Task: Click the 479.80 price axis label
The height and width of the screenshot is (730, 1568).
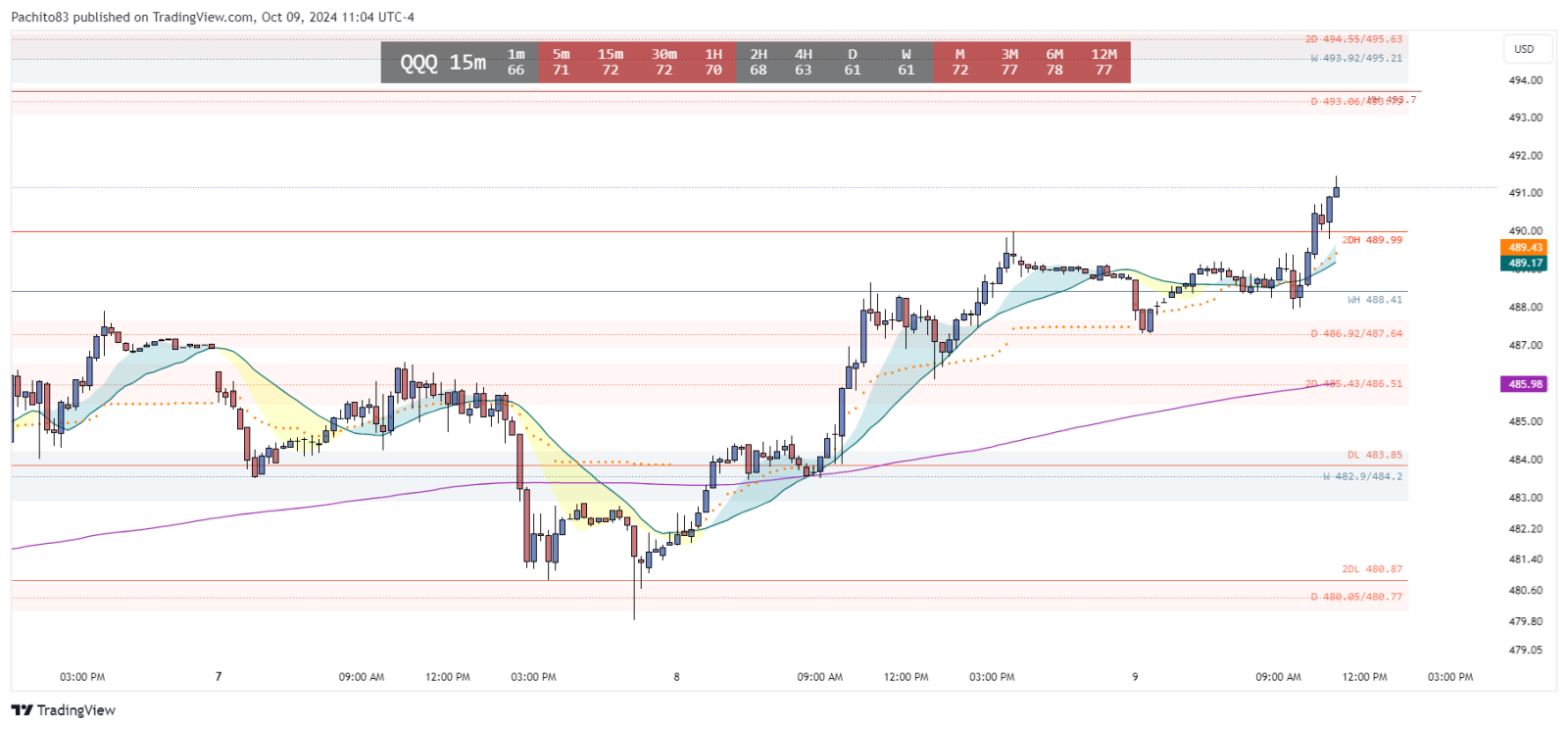Action: click(x=1525, y=622)
